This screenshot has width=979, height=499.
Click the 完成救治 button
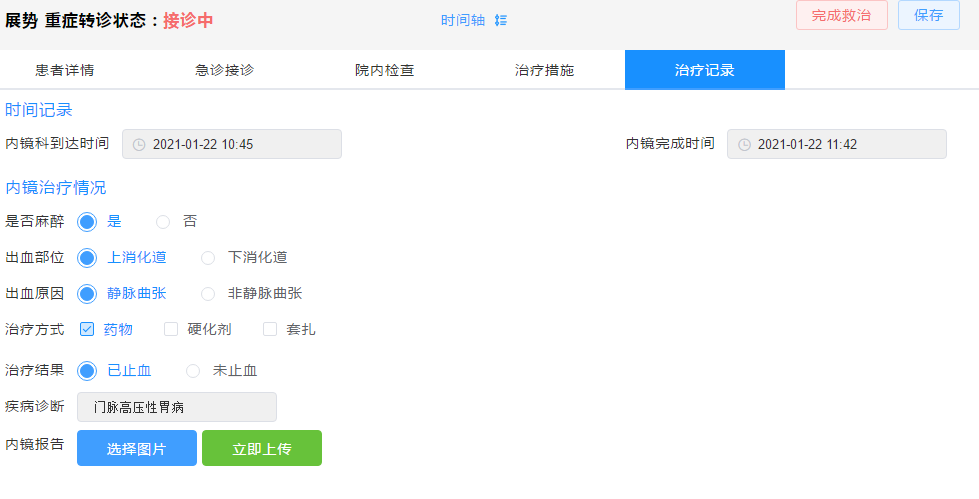tap(841, 16)
